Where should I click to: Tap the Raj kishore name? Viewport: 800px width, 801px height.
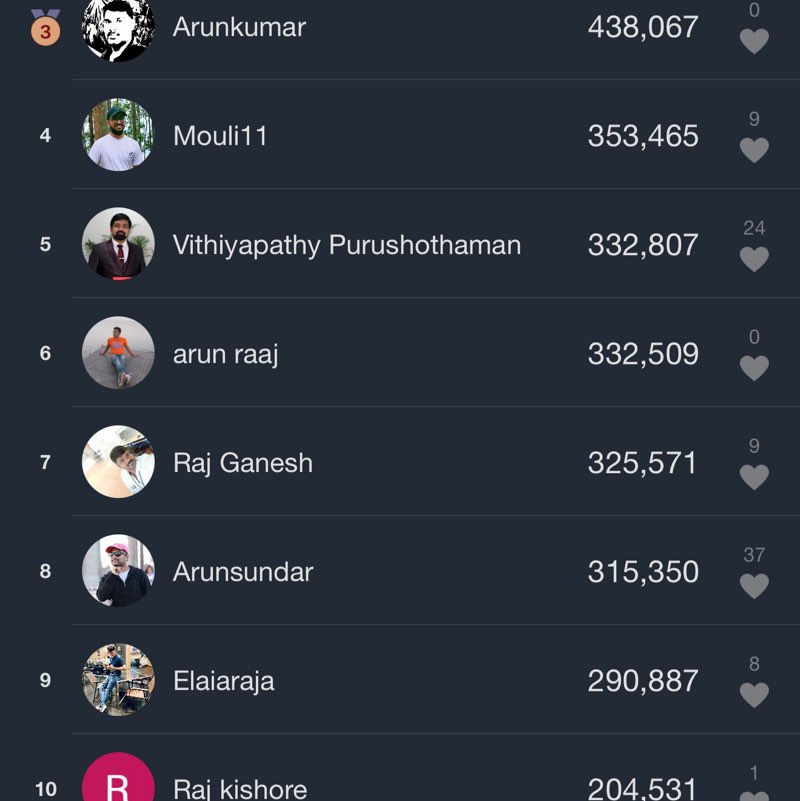click(x=240, y=789)
